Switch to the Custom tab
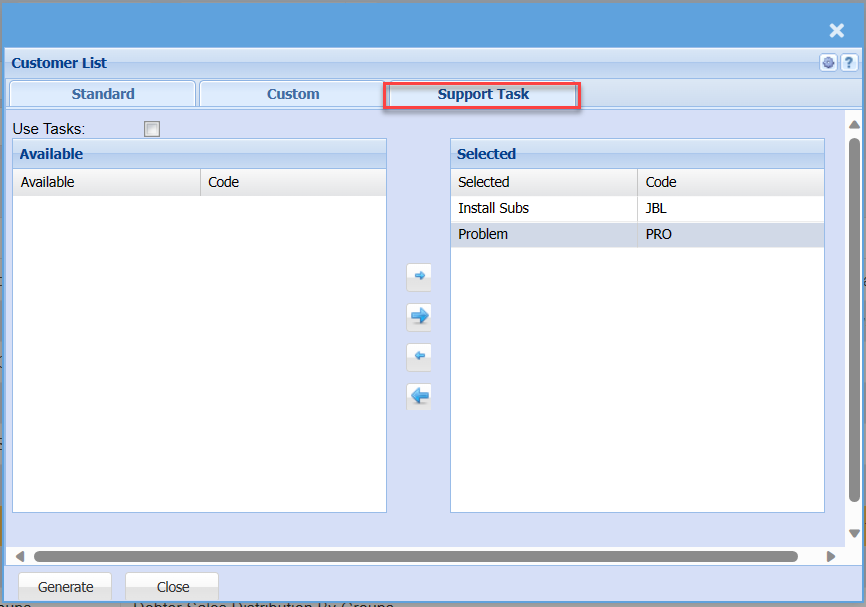This screenshot has height=607, width=866. (x=293, y=94)
